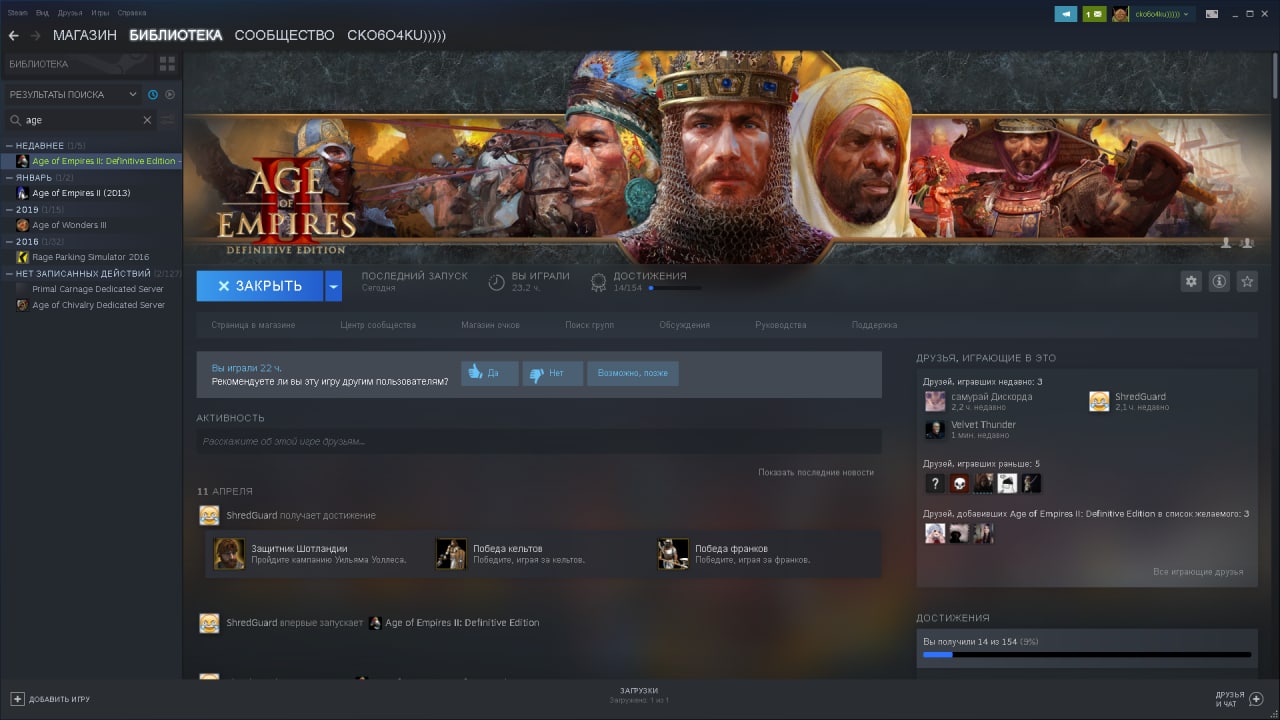Open the Друзья menu
Screen dimensions: 1280x720
click(x=71, y=13)
